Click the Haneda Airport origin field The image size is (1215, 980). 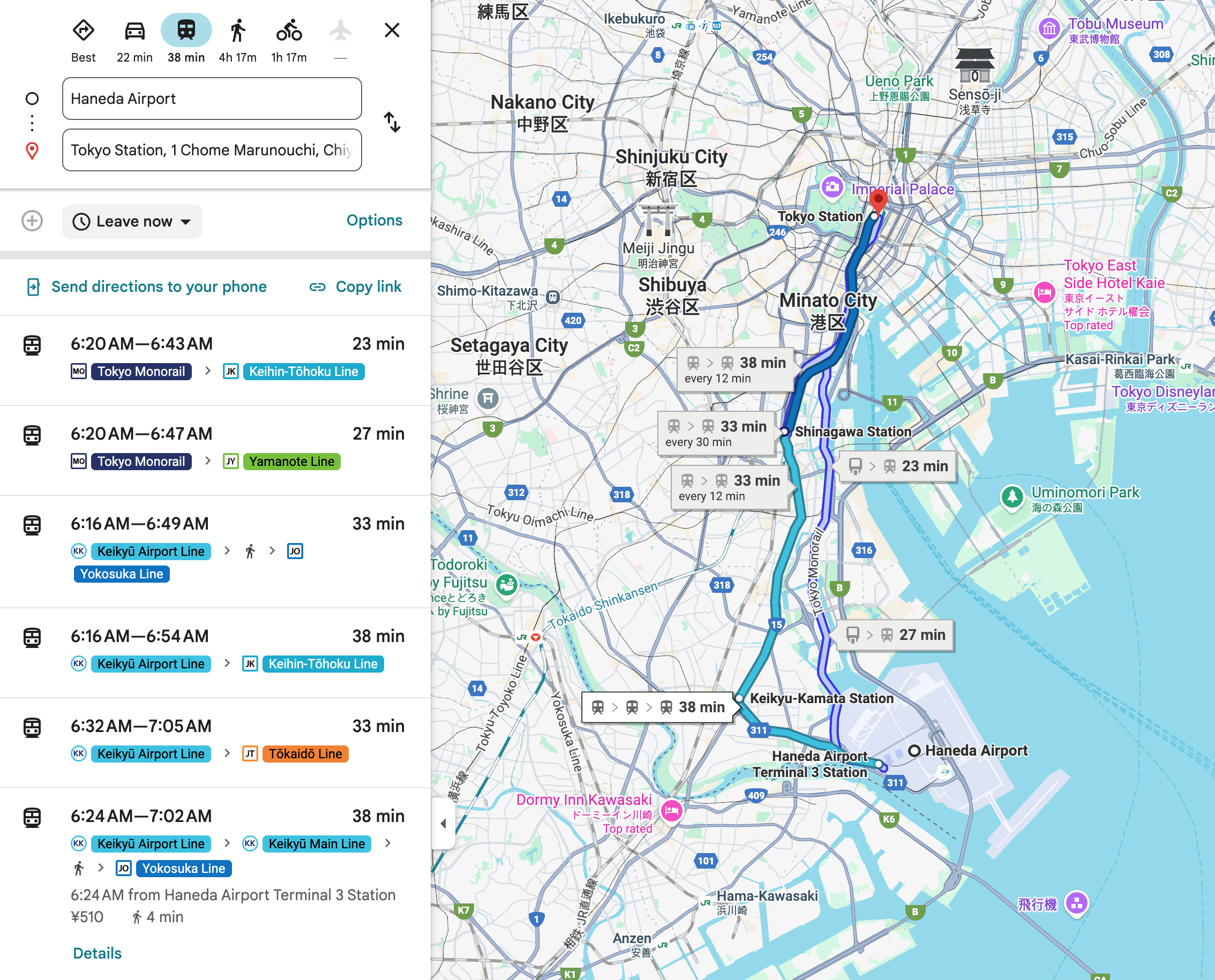point(212,99)
